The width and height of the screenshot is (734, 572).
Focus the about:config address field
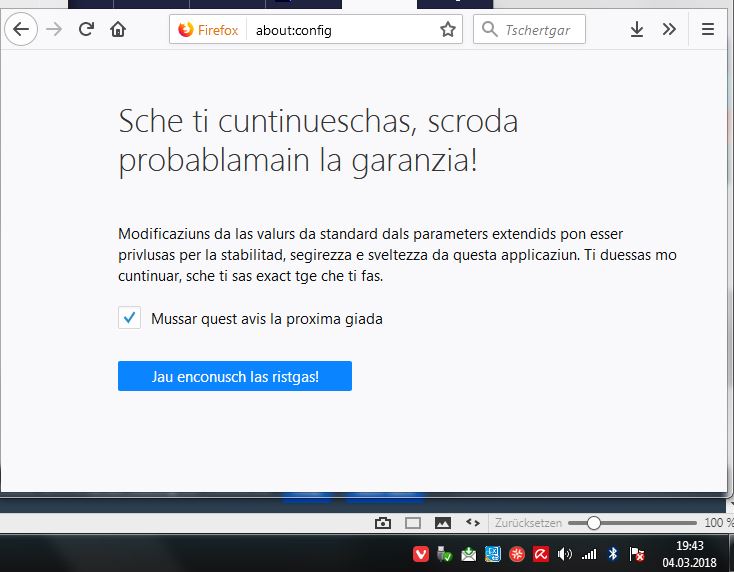click(x=342, y=30)
